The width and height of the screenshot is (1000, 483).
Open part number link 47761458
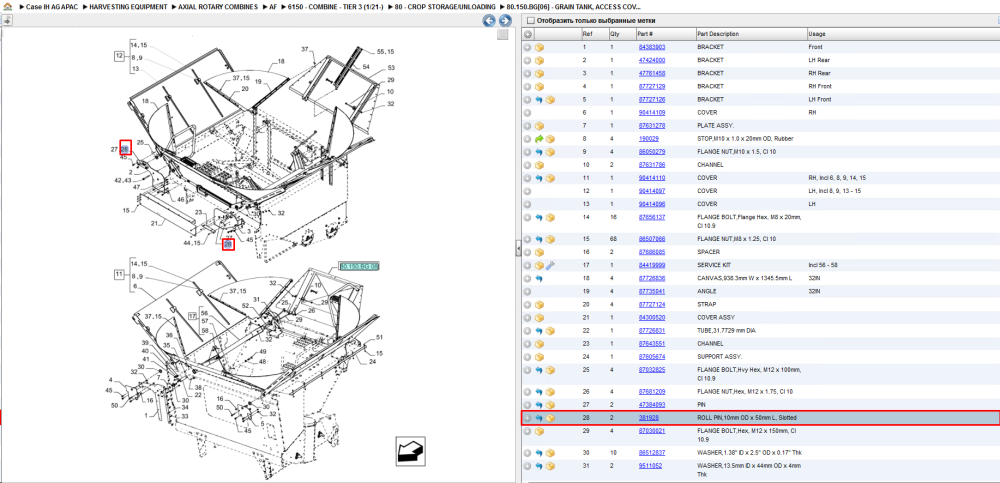(652, 73)
